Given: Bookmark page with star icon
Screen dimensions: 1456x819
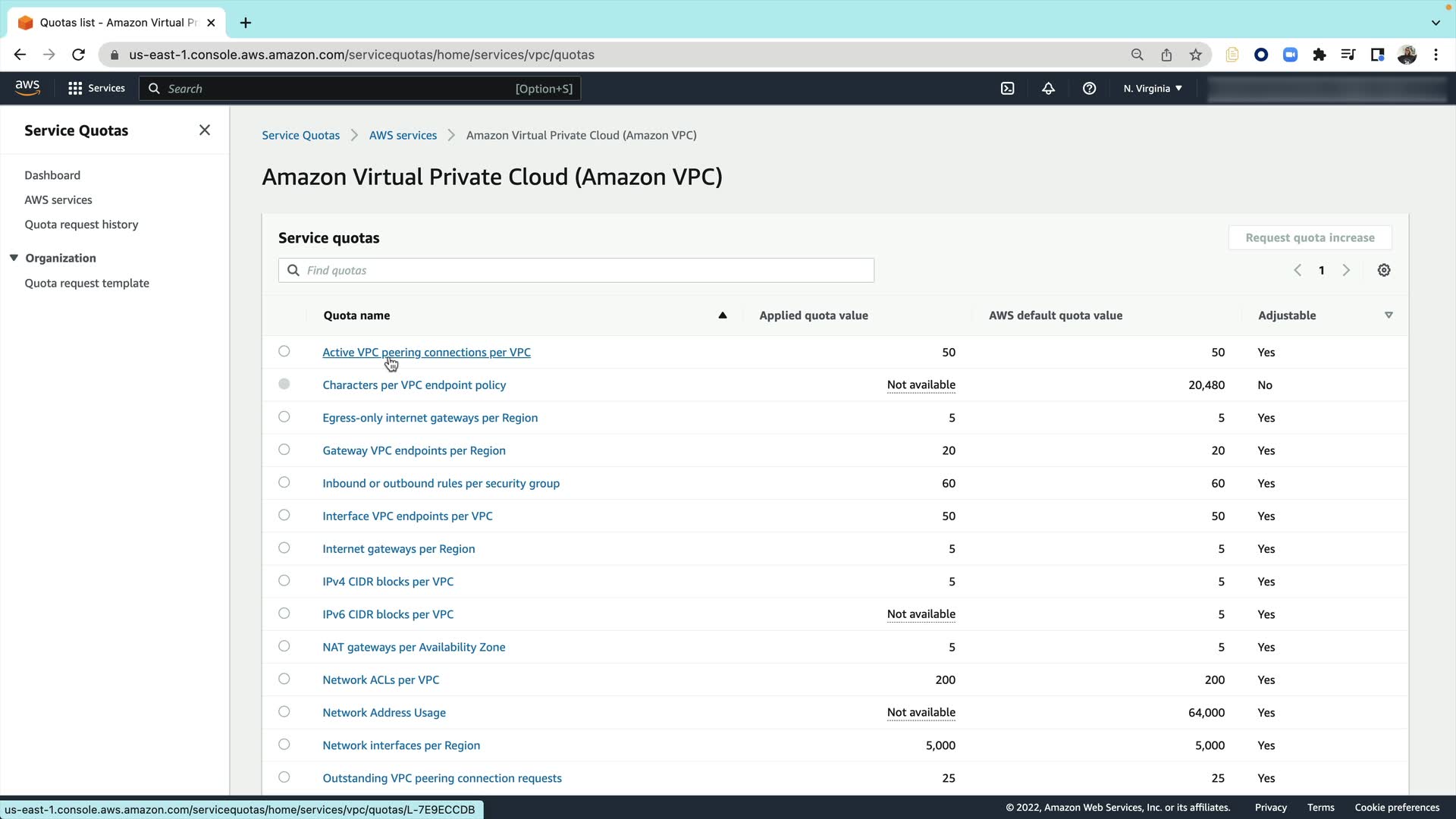Looking at the screenshot, I should (1195, 55).
